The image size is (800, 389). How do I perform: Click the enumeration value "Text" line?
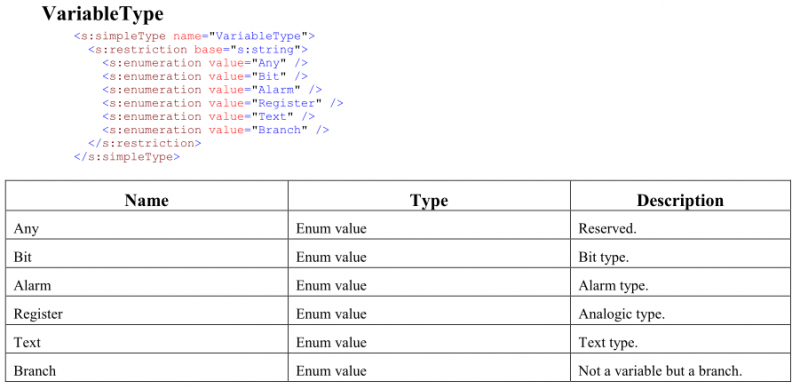(209, 116)
